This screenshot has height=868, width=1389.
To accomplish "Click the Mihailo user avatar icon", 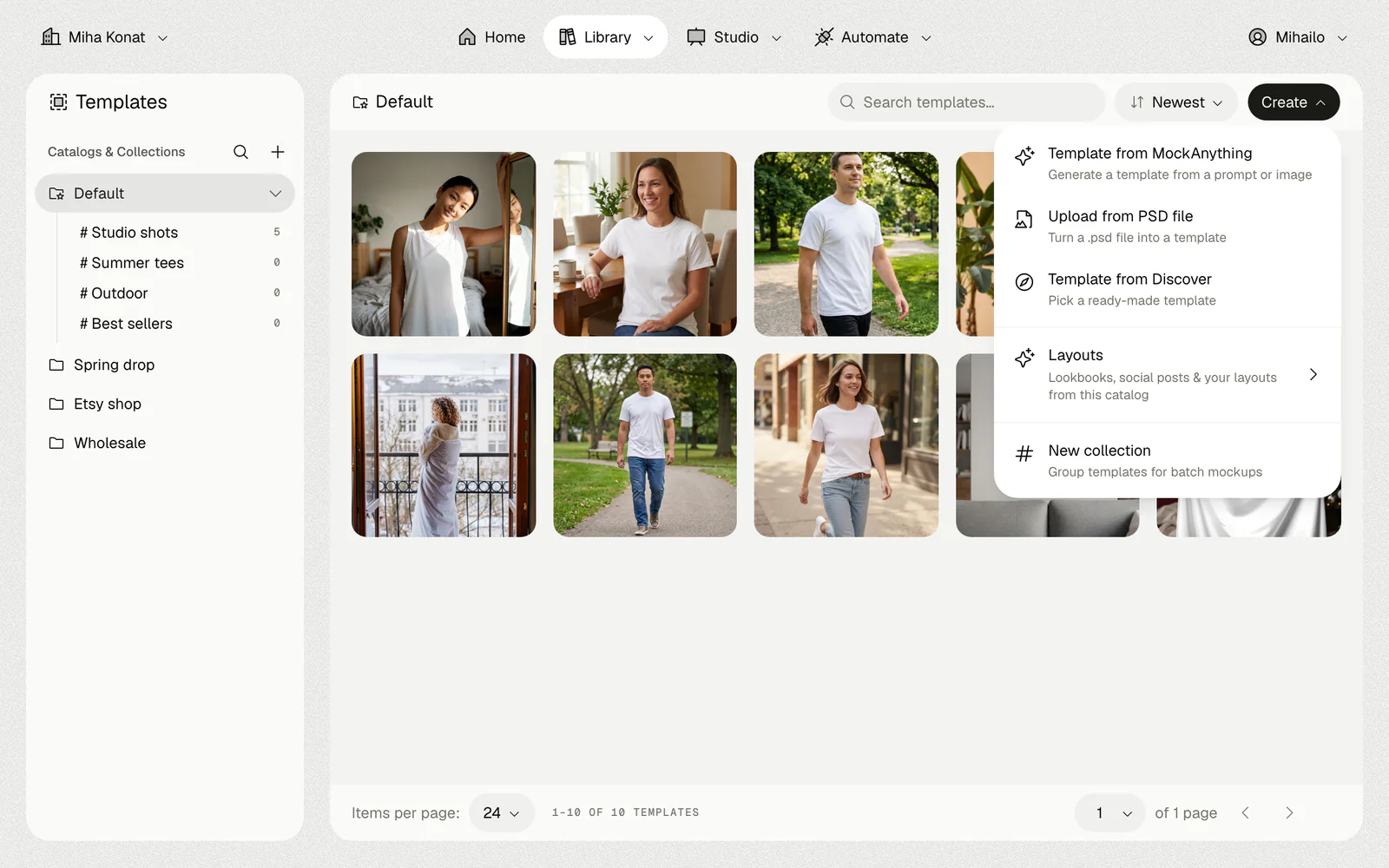I will coord(1257,36).
